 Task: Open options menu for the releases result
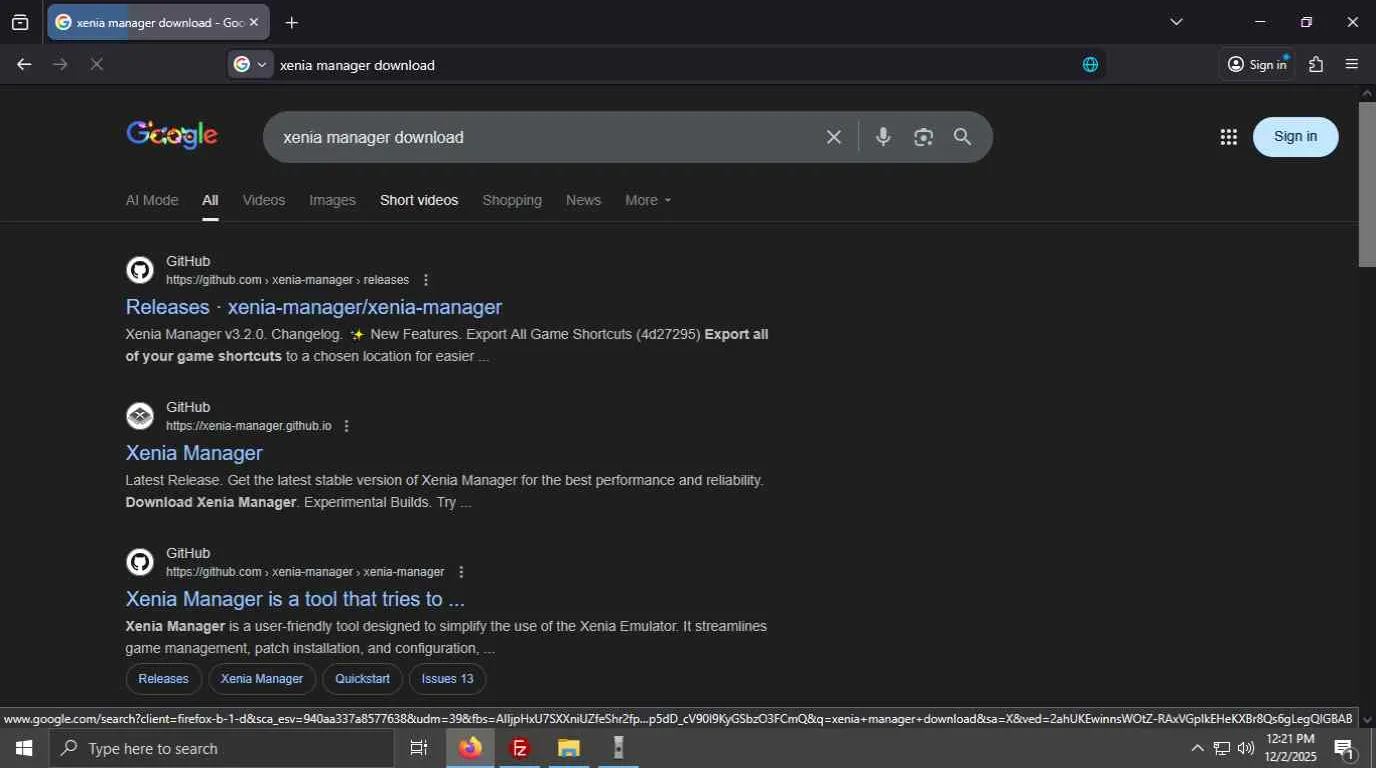click(426, 280)
